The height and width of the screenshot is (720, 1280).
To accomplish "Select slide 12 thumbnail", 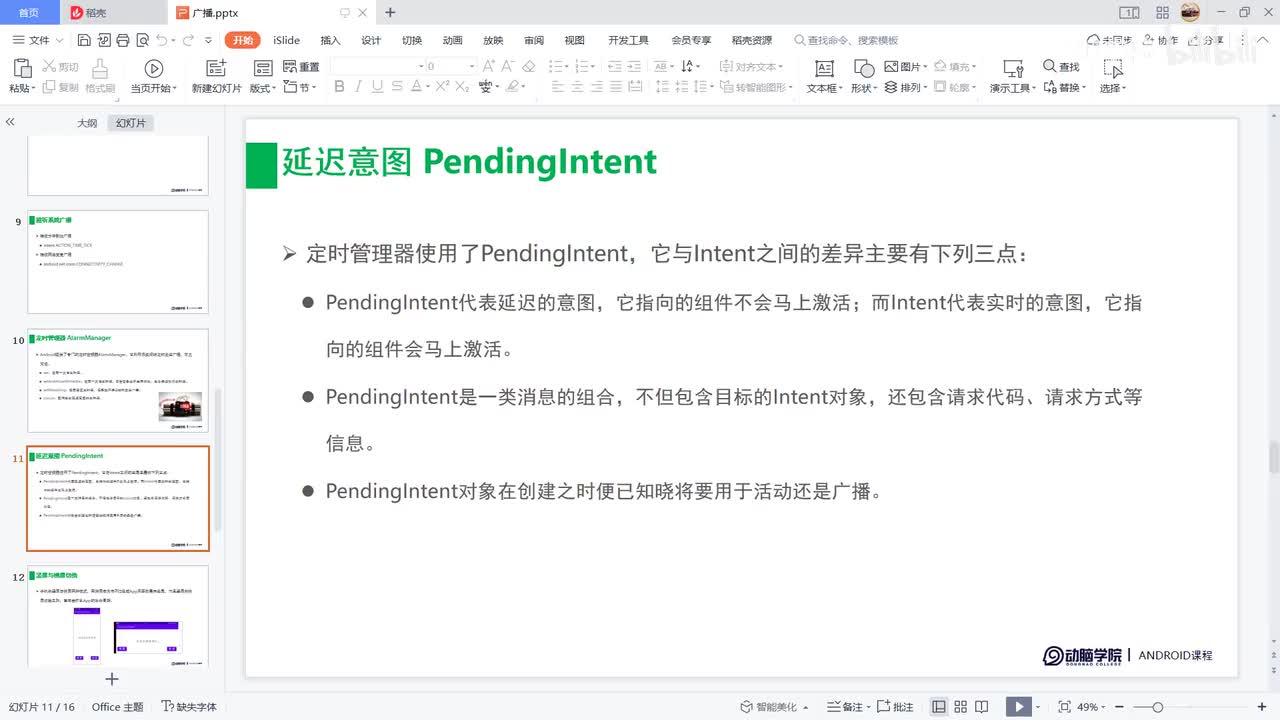I will point(118,616).
